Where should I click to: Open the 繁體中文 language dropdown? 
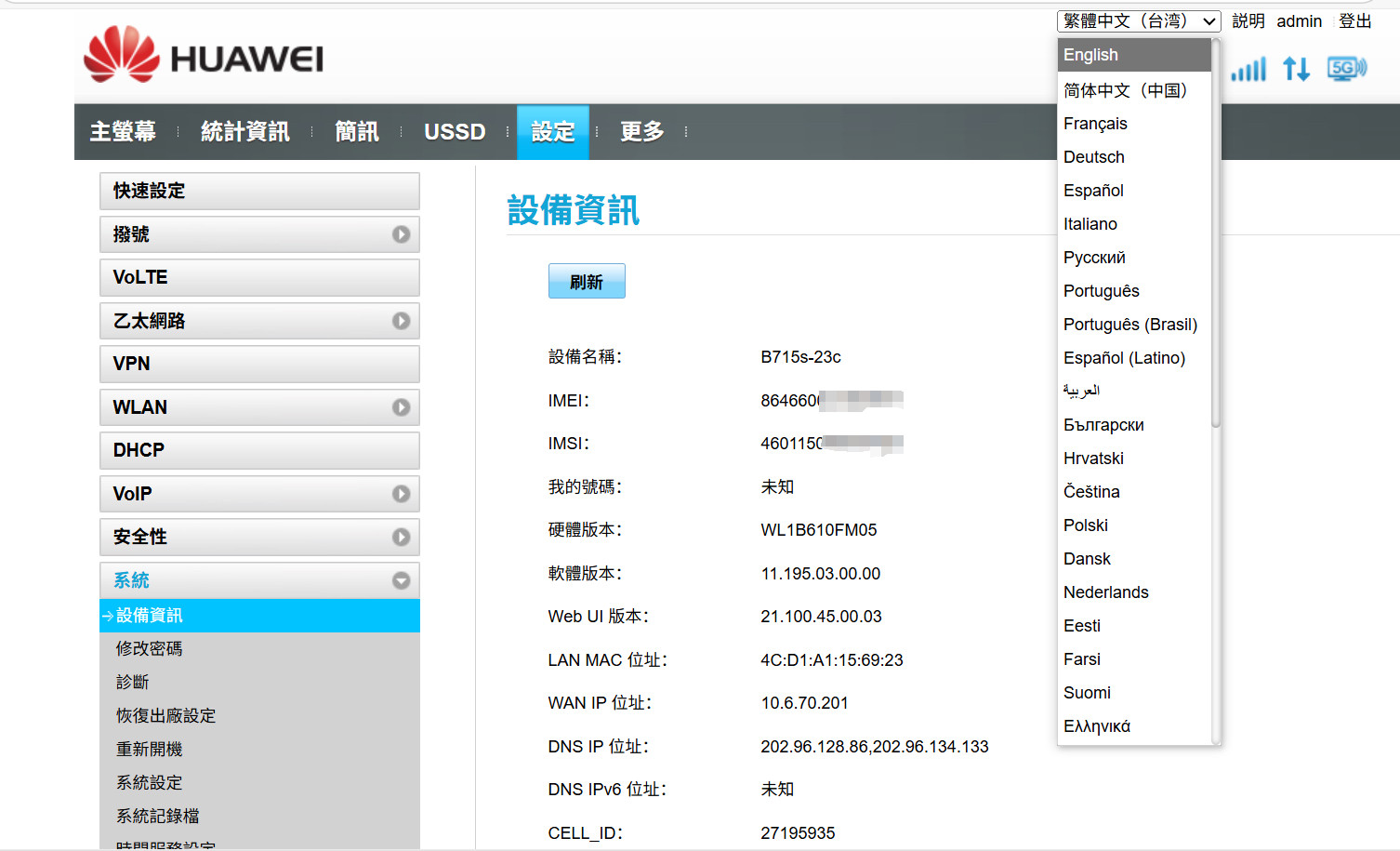point(1139,20)
